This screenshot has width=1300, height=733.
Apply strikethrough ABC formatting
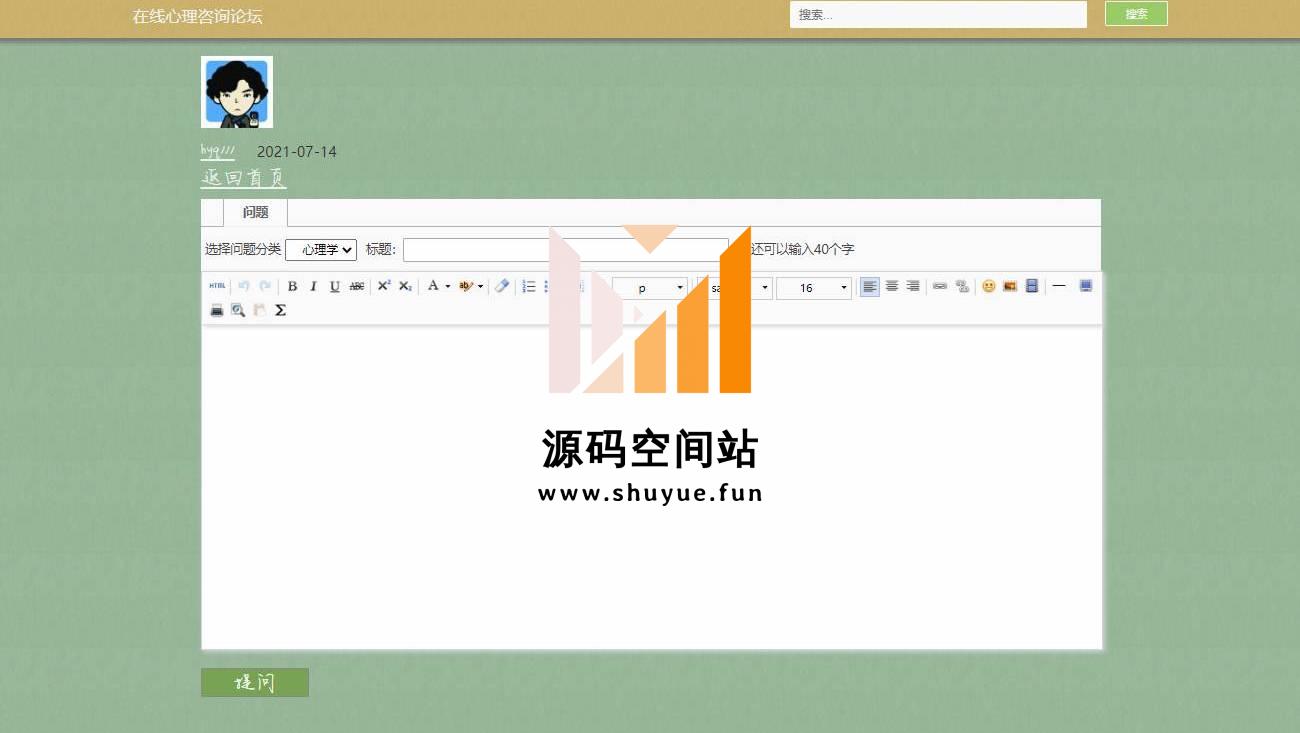[357, 287]
